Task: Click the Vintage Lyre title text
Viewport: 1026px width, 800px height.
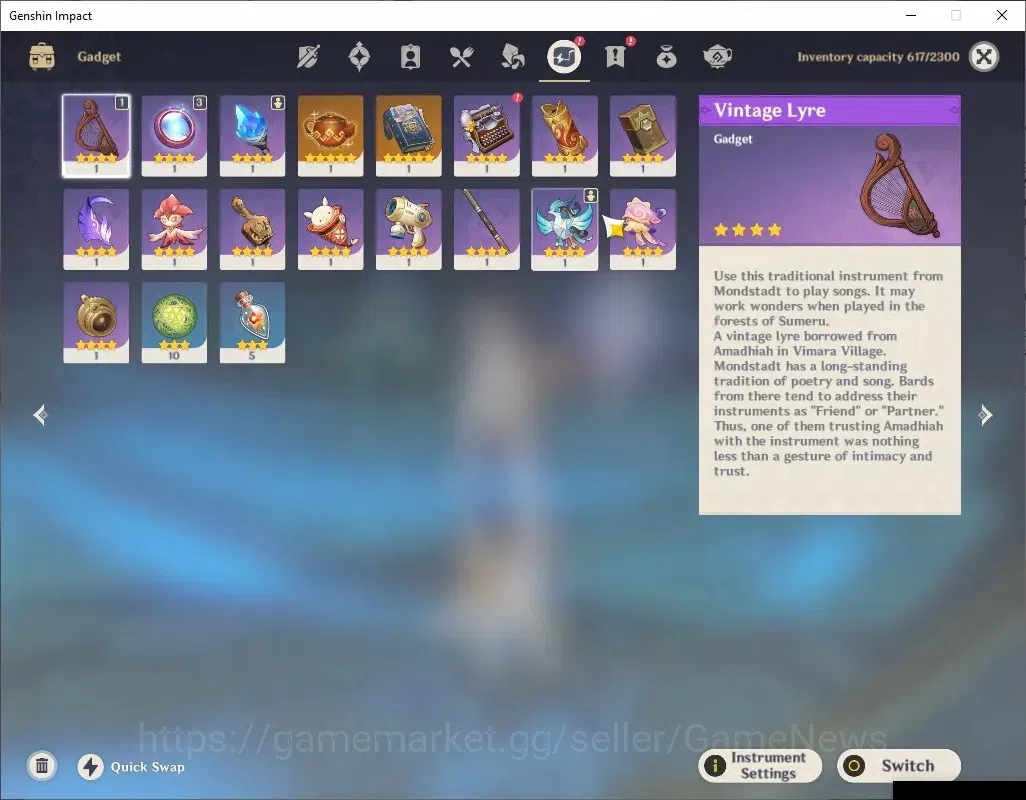Action: click(770, 111)
